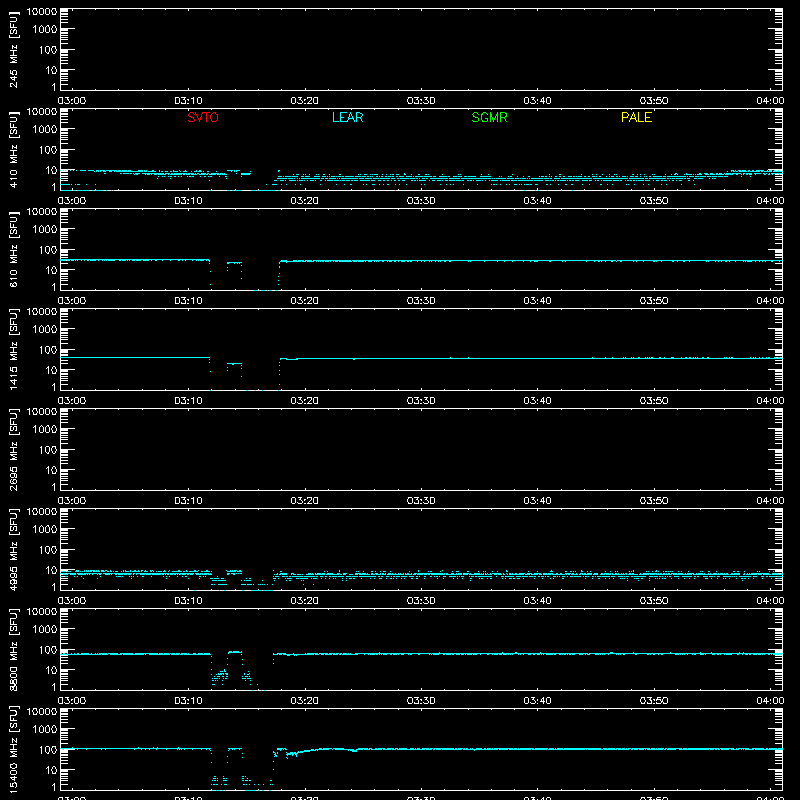The image size is (800, 800).
Task: Click the 1000 tick on the 2695 MHz axis
Action: point(45,430)
